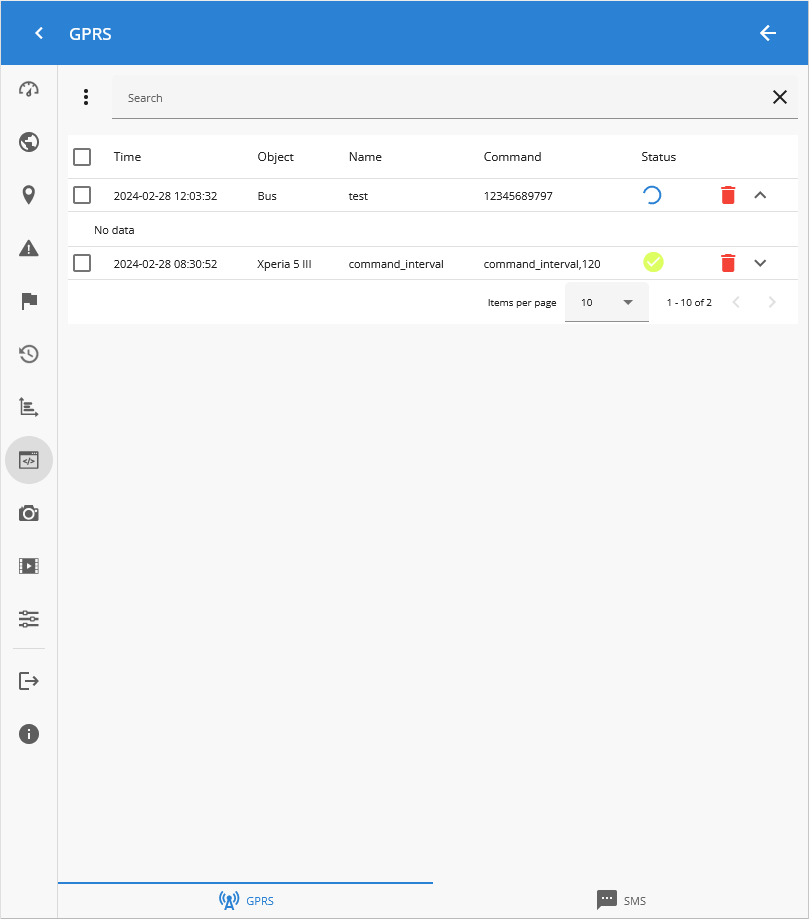The width and height of the screenshot is (809, 919).
Task: Switch to the SMS tab
Action: [x=621, y=900]
